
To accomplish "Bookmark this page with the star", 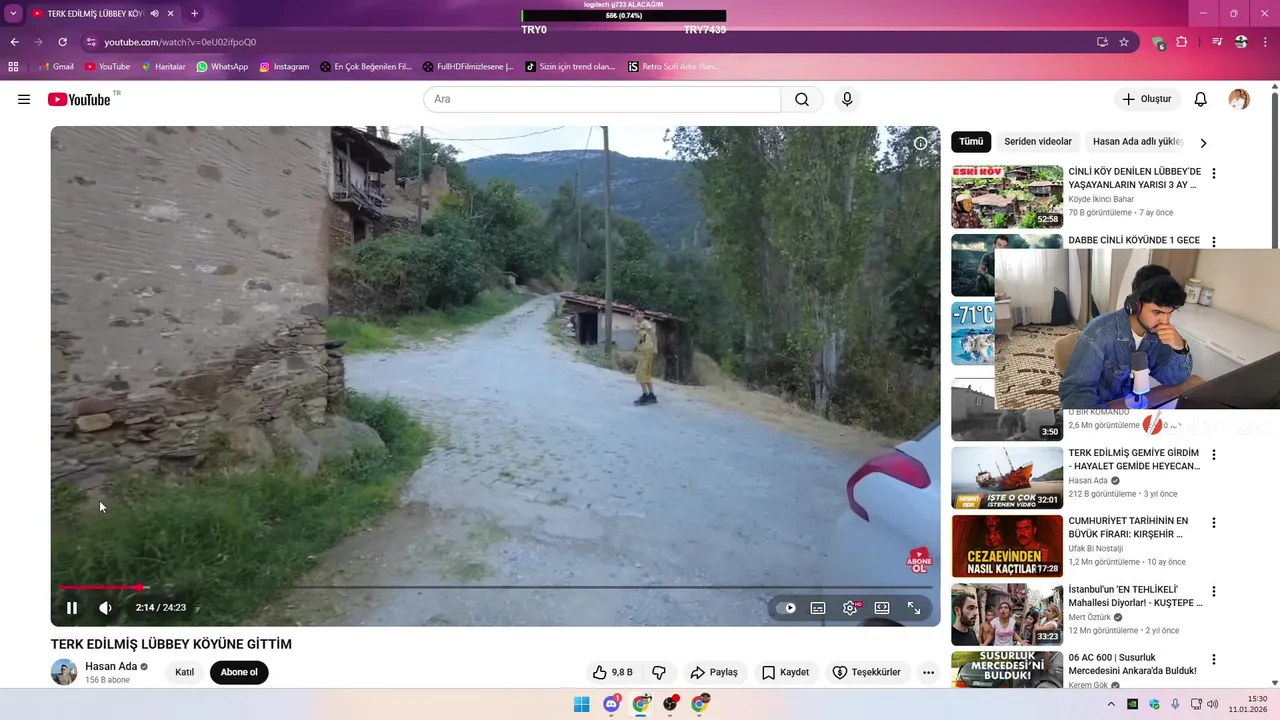I will [1124, 42].
